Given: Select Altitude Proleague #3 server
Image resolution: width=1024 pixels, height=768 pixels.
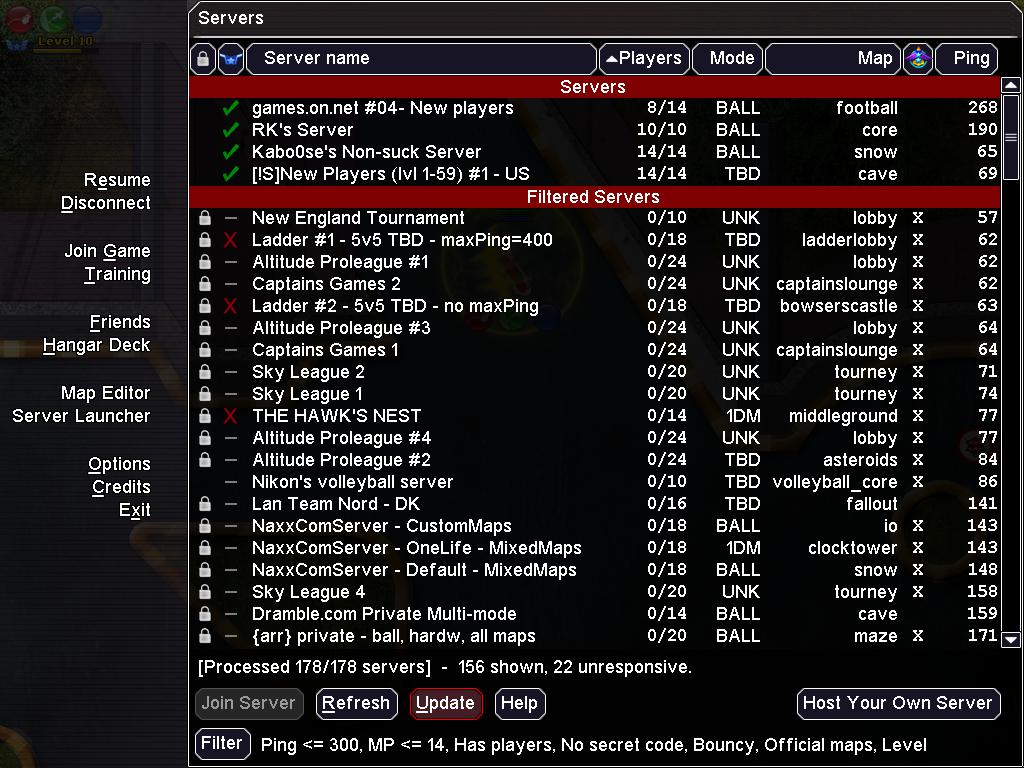Looking at the screenshot, I should (594, 328).
